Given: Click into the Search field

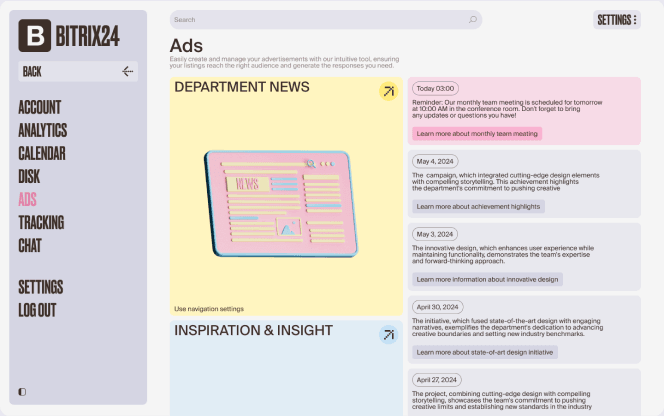Looking at the screenshot, I should coord(326,19).
